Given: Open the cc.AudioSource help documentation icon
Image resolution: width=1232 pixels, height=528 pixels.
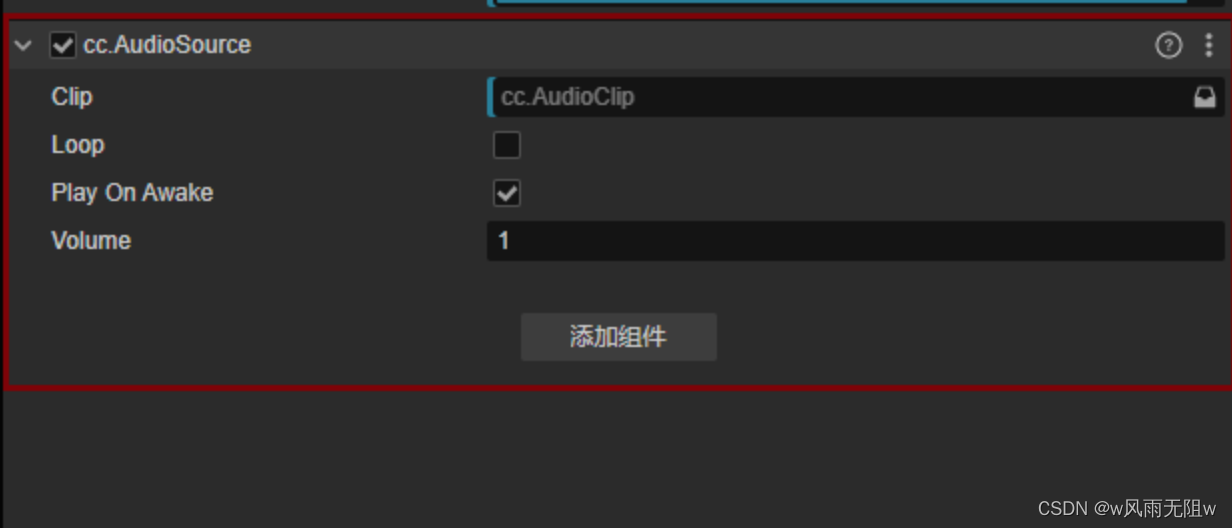Looking at the screenshot, I should (x=1168, y=45).
